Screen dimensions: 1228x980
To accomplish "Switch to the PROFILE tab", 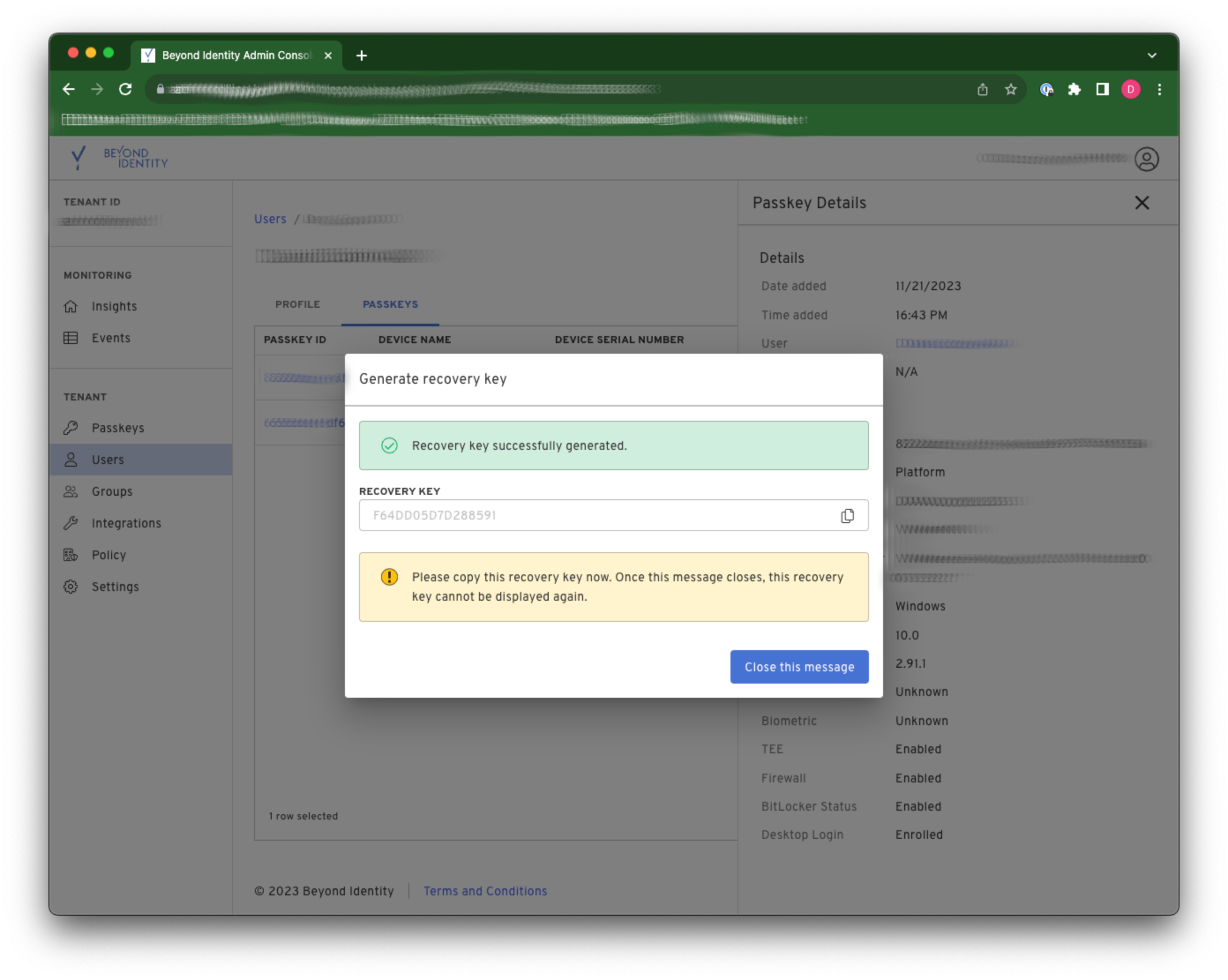I will [x=297, y=305].
